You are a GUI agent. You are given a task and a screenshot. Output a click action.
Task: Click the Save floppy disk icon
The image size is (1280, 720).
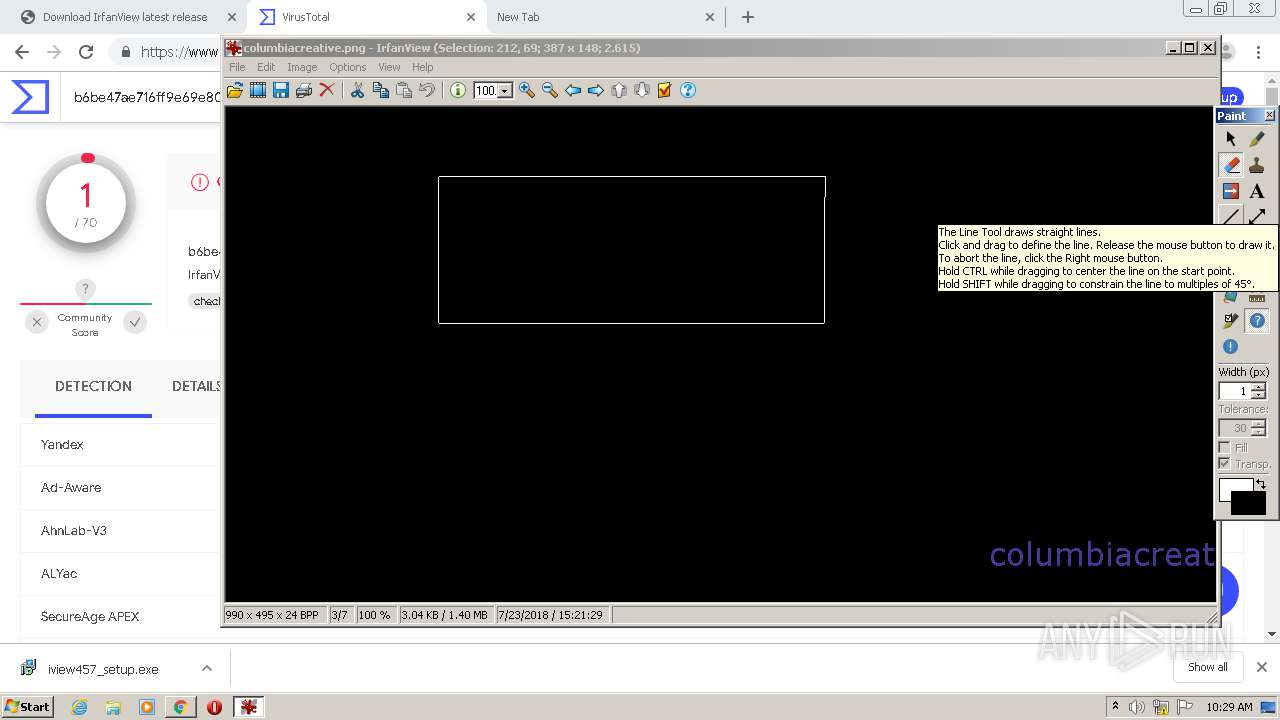pos(281,90)
